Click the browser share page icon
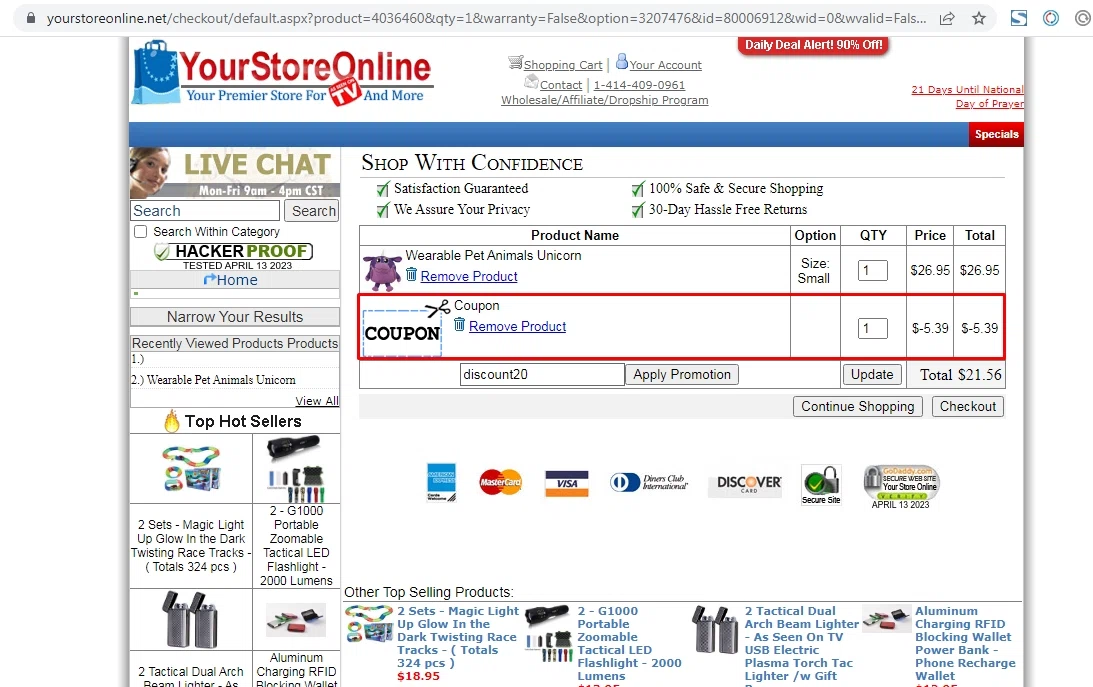The width and height of the screenshot is (1093, 687). [947, 19]
